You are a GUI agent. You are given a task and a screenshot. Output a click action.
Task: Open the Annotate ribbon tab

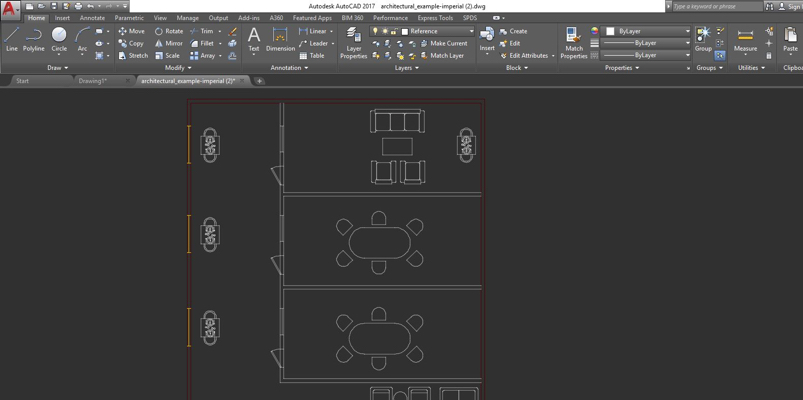point(92,18)
